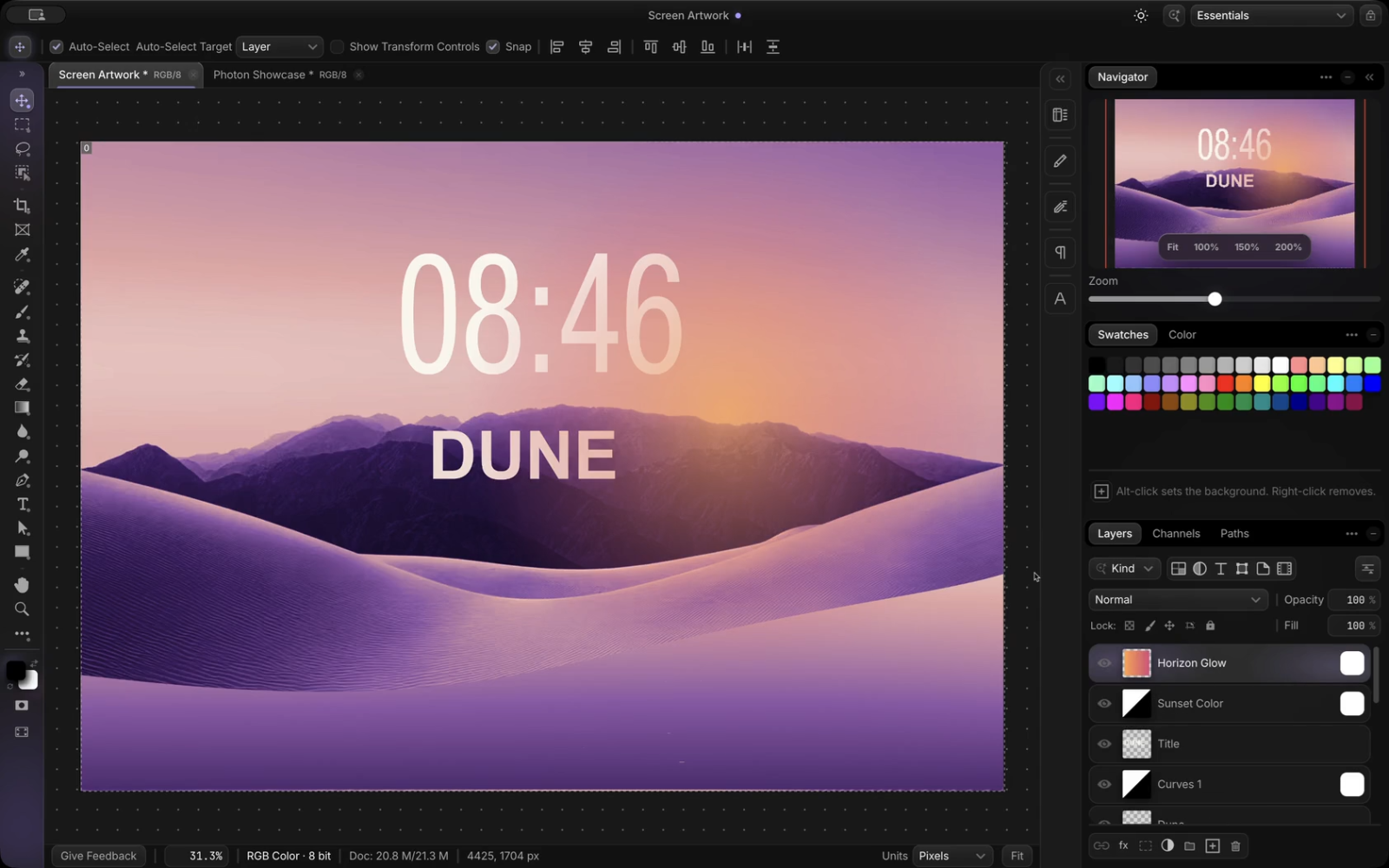Select the Type tool

pyautogui.click(x=22, y=504)
